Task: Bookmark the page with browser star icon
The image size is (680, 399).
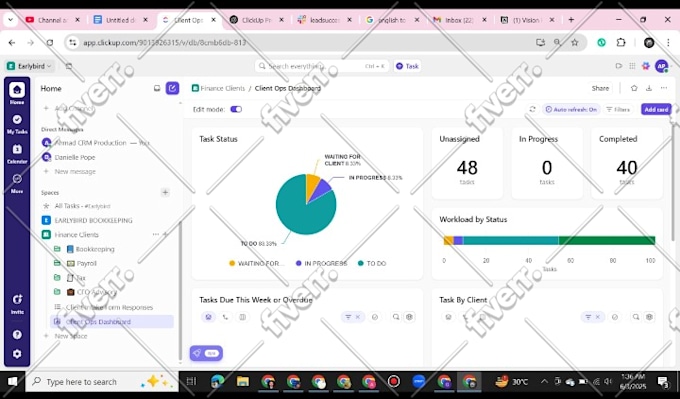Action: (x=575, y=43)
